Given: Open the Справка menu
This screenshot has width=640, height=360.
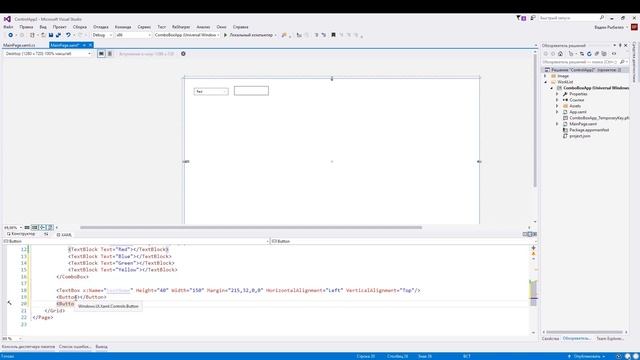Looking at the screenshot, I should tap(240, 27).
